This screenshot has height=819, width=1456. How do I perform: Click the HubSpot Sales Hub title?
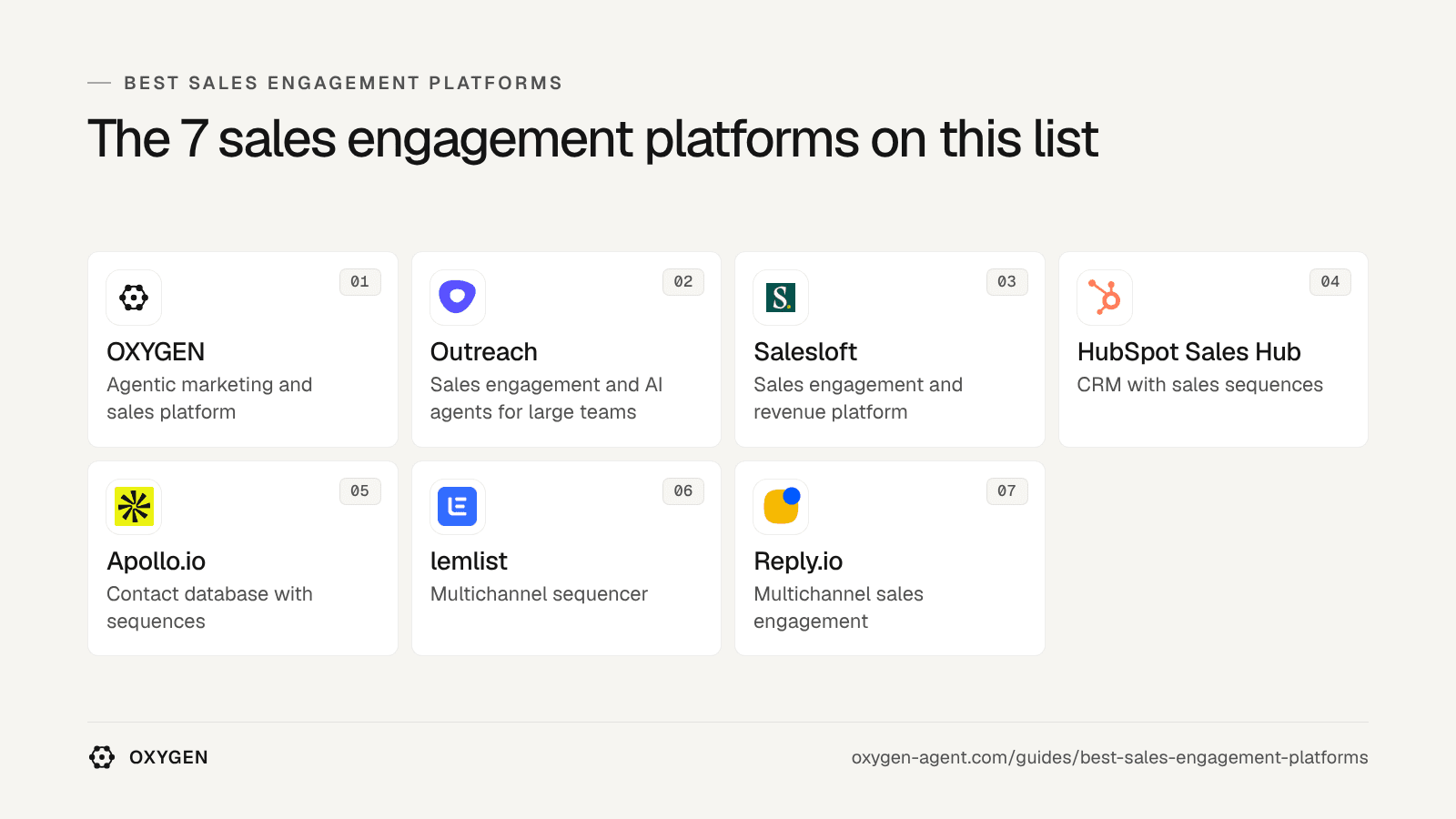tap(1189, 352)
